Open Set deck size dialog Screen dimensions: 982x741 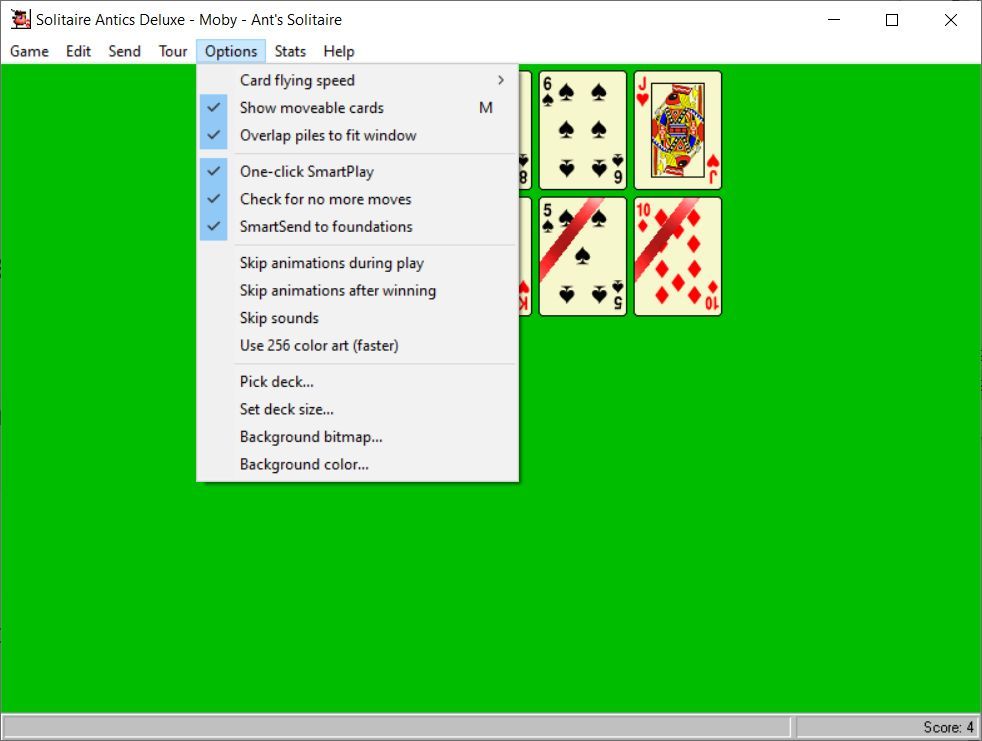click(x=287, y=409)
